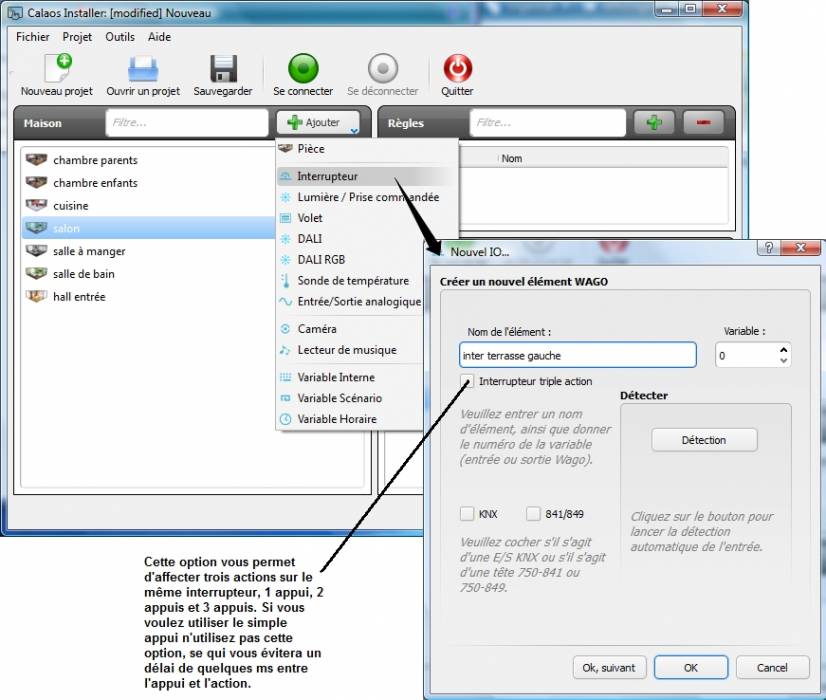
Task: Remove a rule with red minus button
Action: click(703, 123)
